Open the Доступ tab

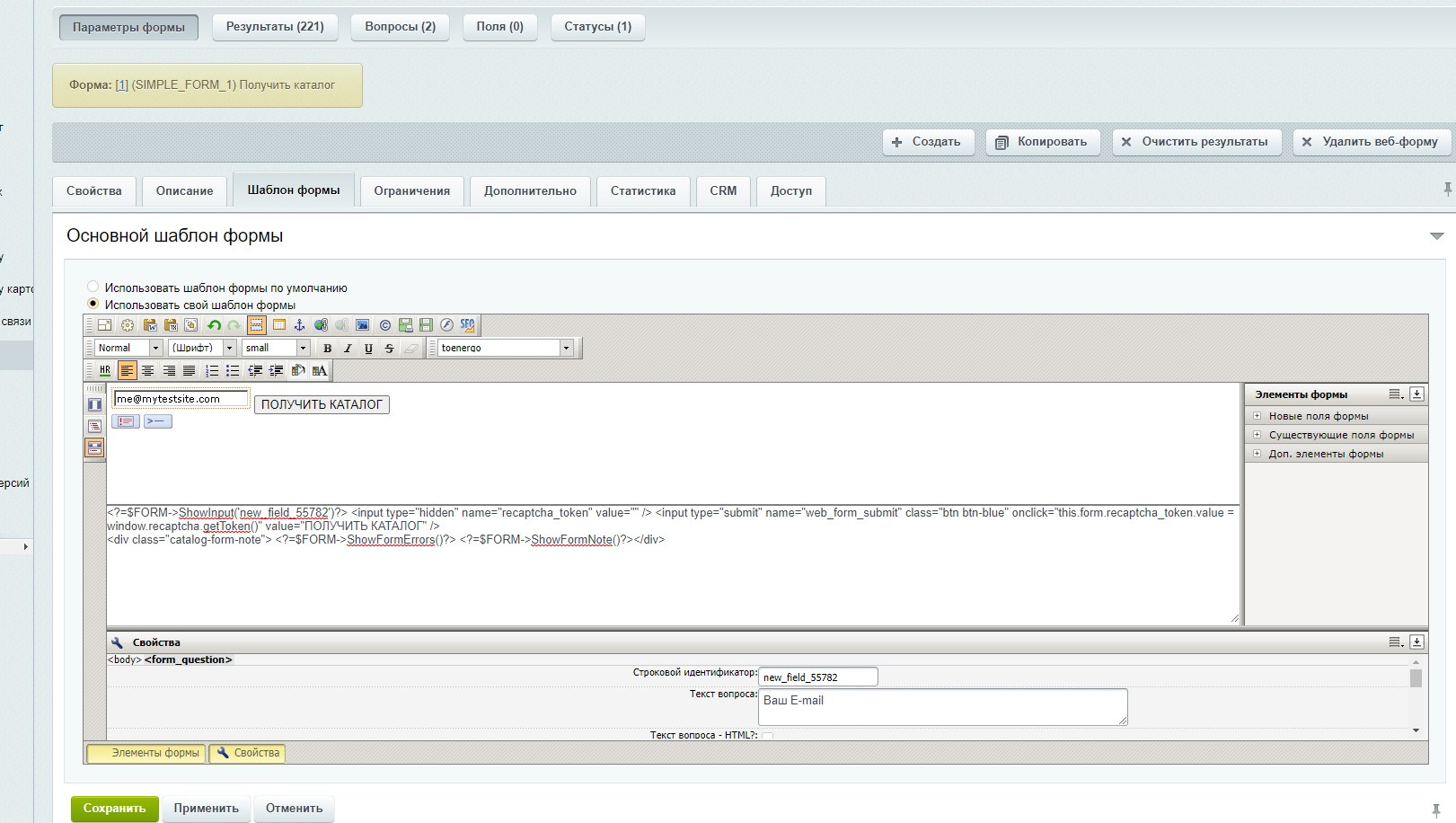791,190
